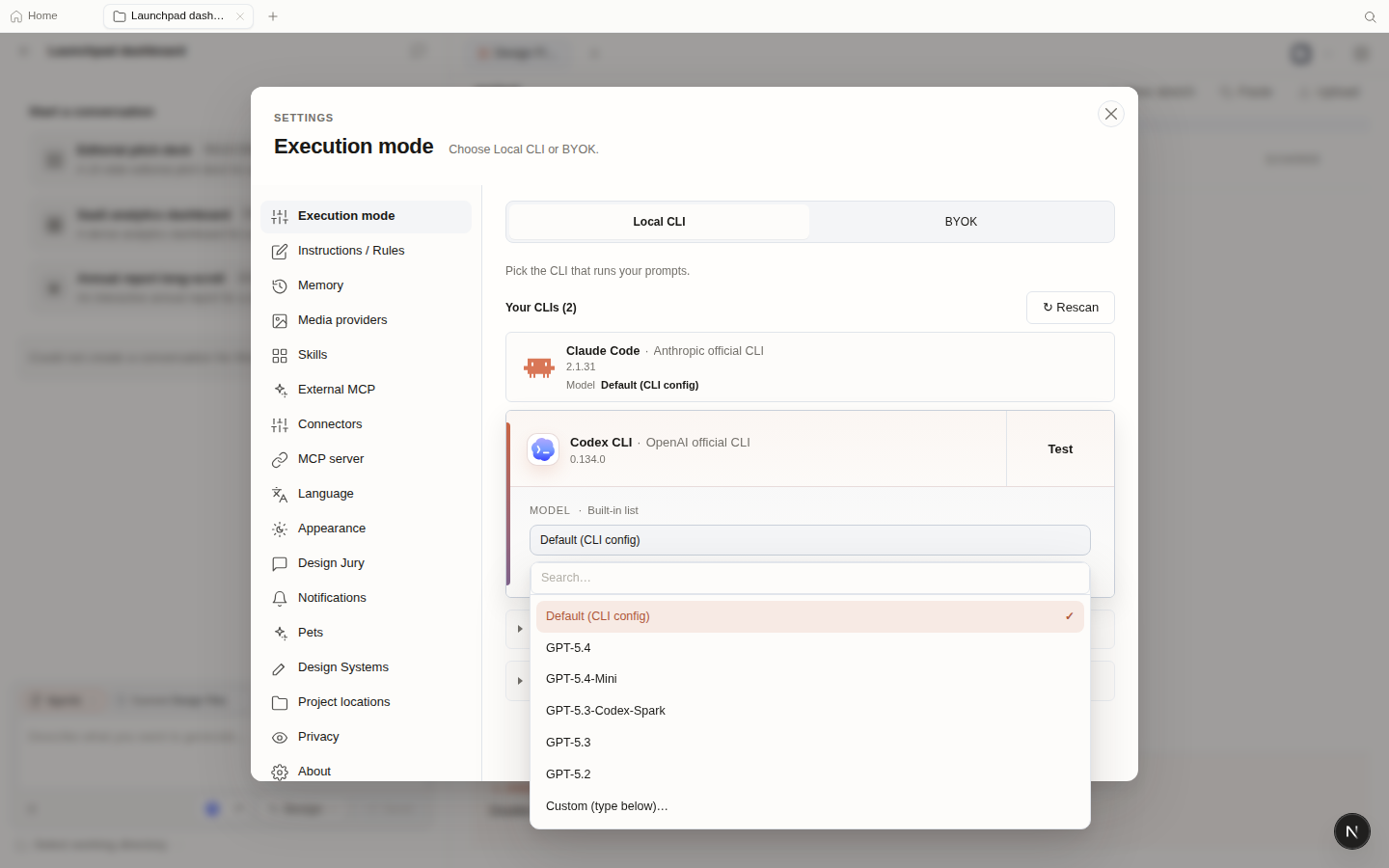This screenshot has width=1389, height=868.
Task: Select the Claude Code CLI card
Action: tap(810, 367)
